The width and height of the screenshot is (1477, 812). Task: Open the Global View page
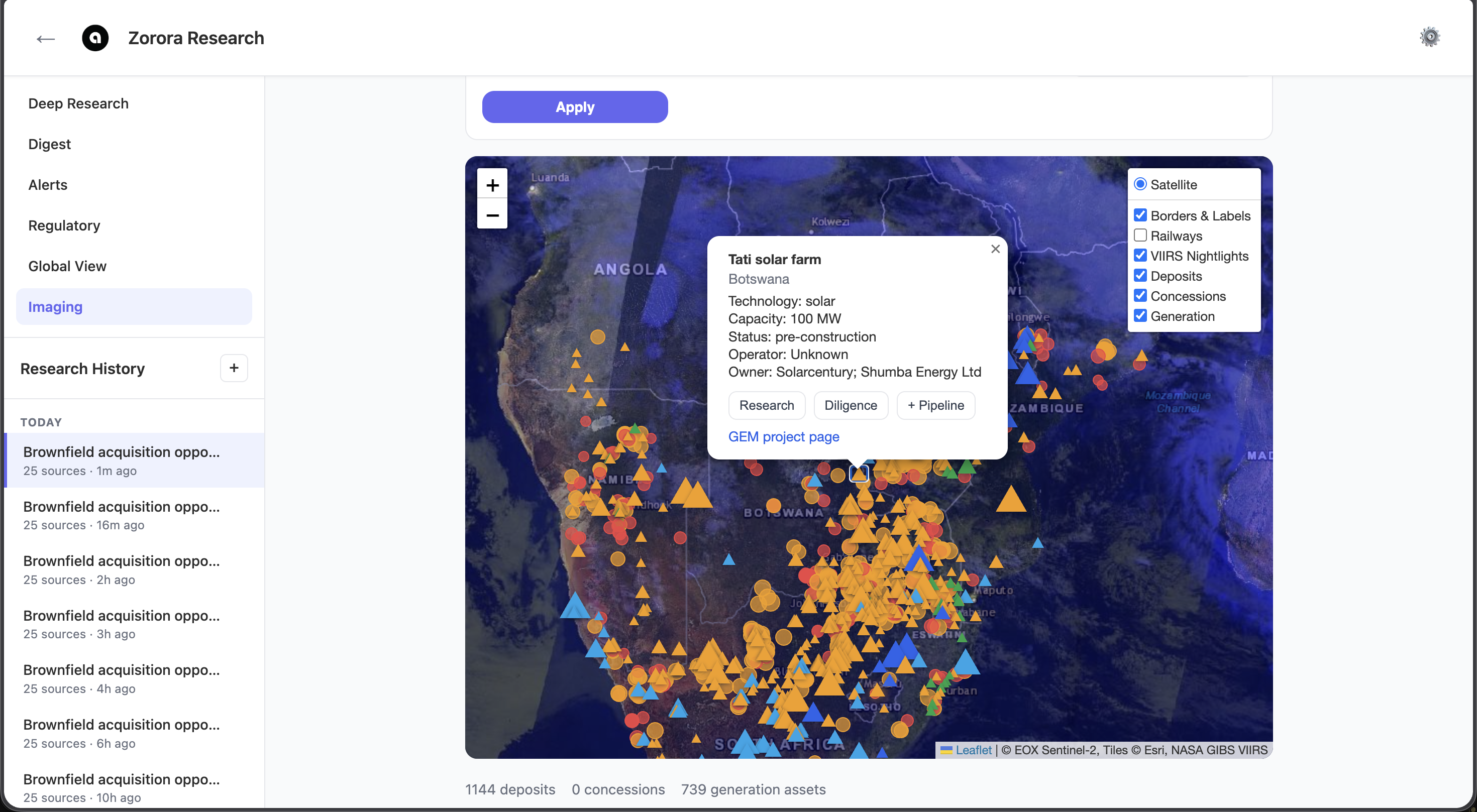coord(67,266)
